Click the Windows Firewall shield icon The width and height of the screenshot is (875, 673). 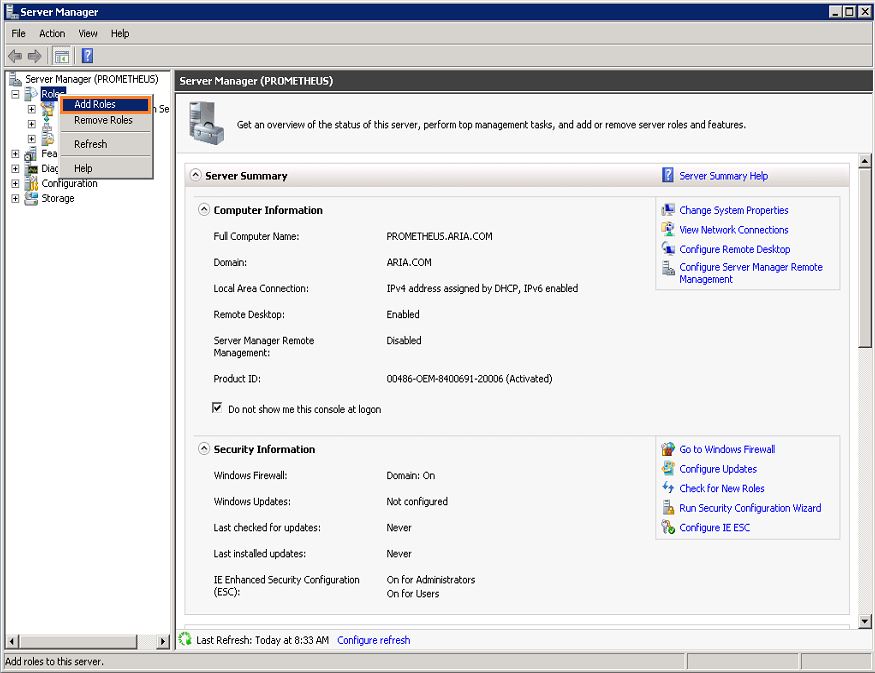tap(668, 449)
